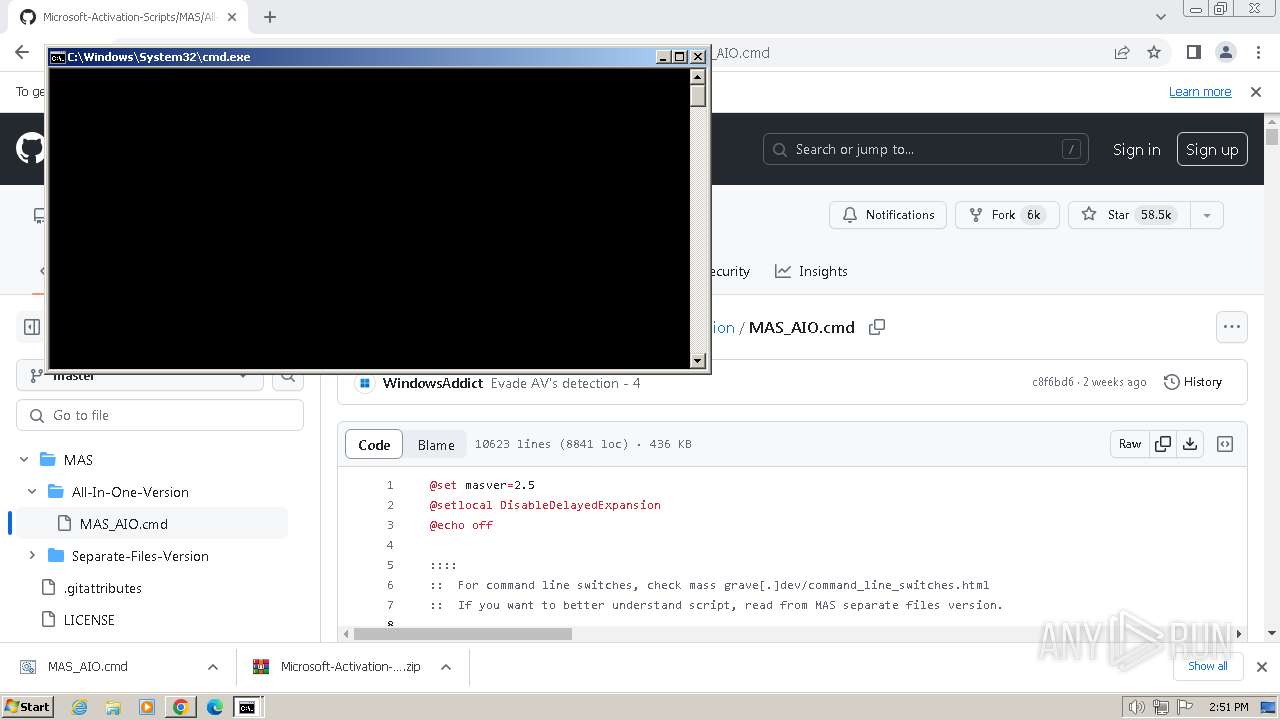The height and width of the screenshot is (720, 1280).
Task: Bookmark this page with the star icon
Action: [1154, 53]
